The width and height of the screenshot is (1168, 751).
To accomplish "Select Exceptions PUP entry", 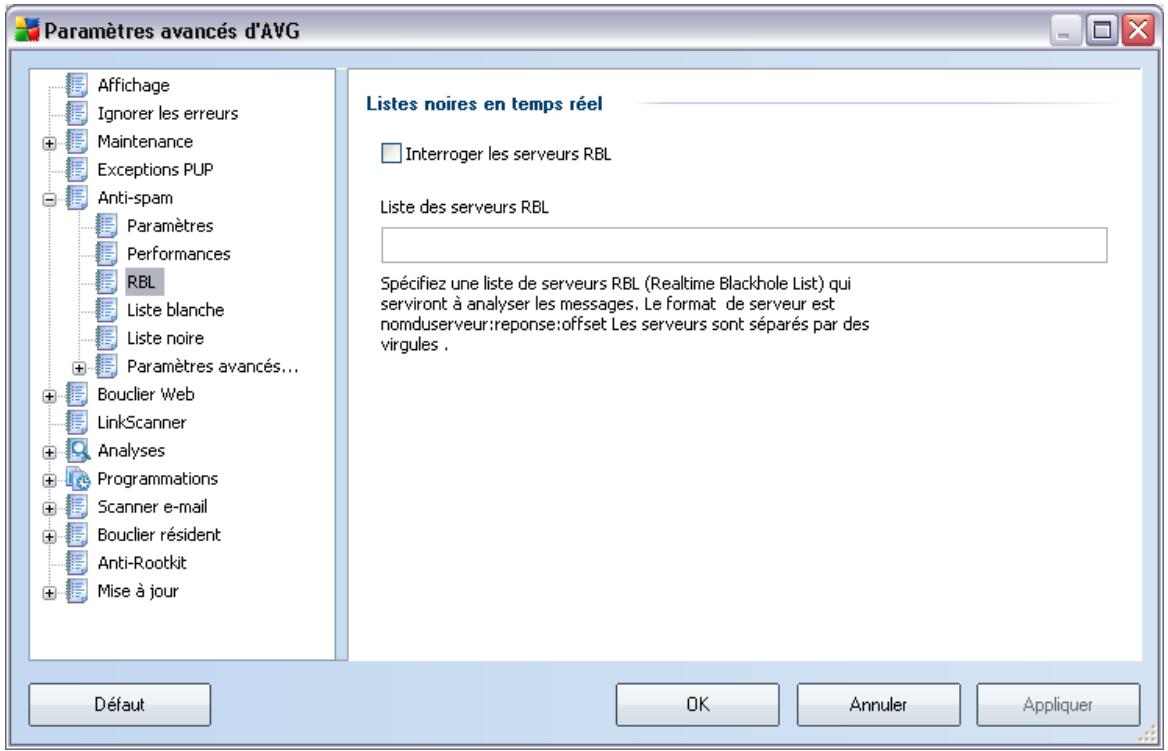I will coord(155,169).
